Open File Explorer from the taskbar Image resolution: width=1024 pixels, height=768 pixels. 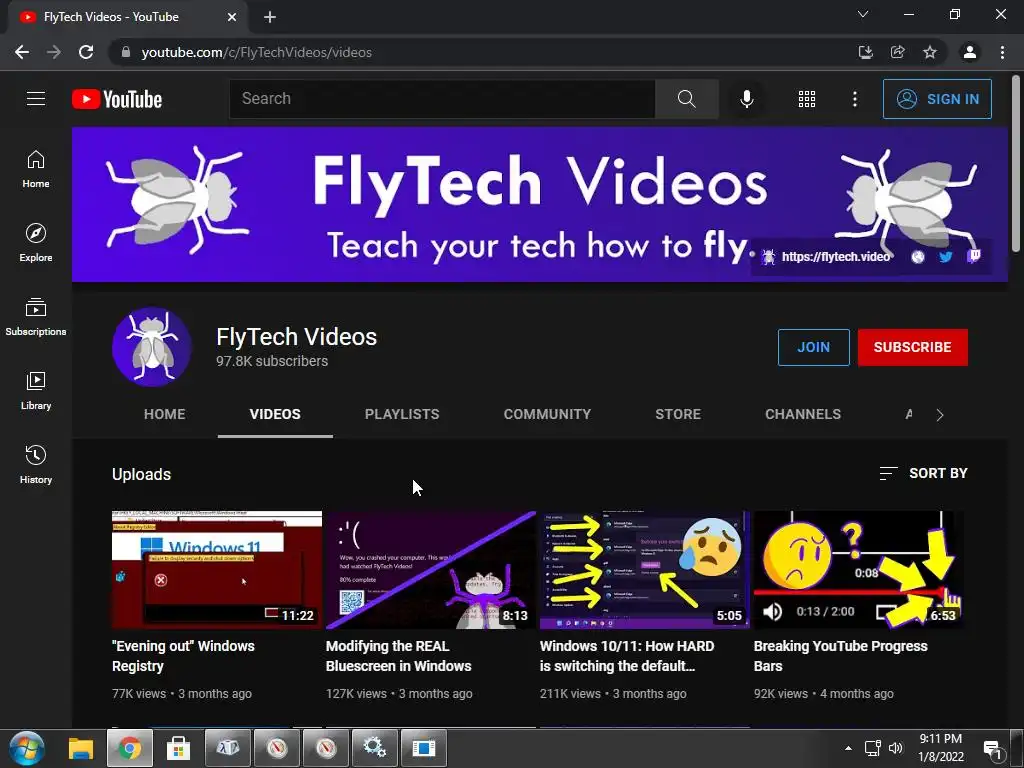coord(81,748)
